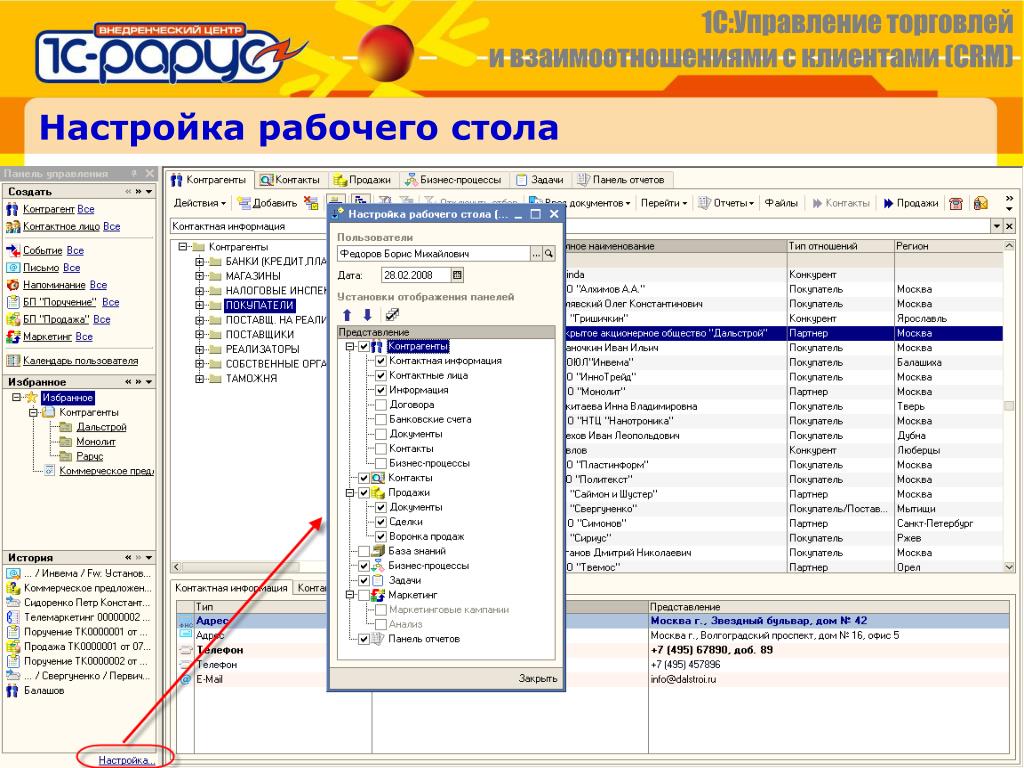Click the Маркетинг icon in the Создать panel

(12, 337)
